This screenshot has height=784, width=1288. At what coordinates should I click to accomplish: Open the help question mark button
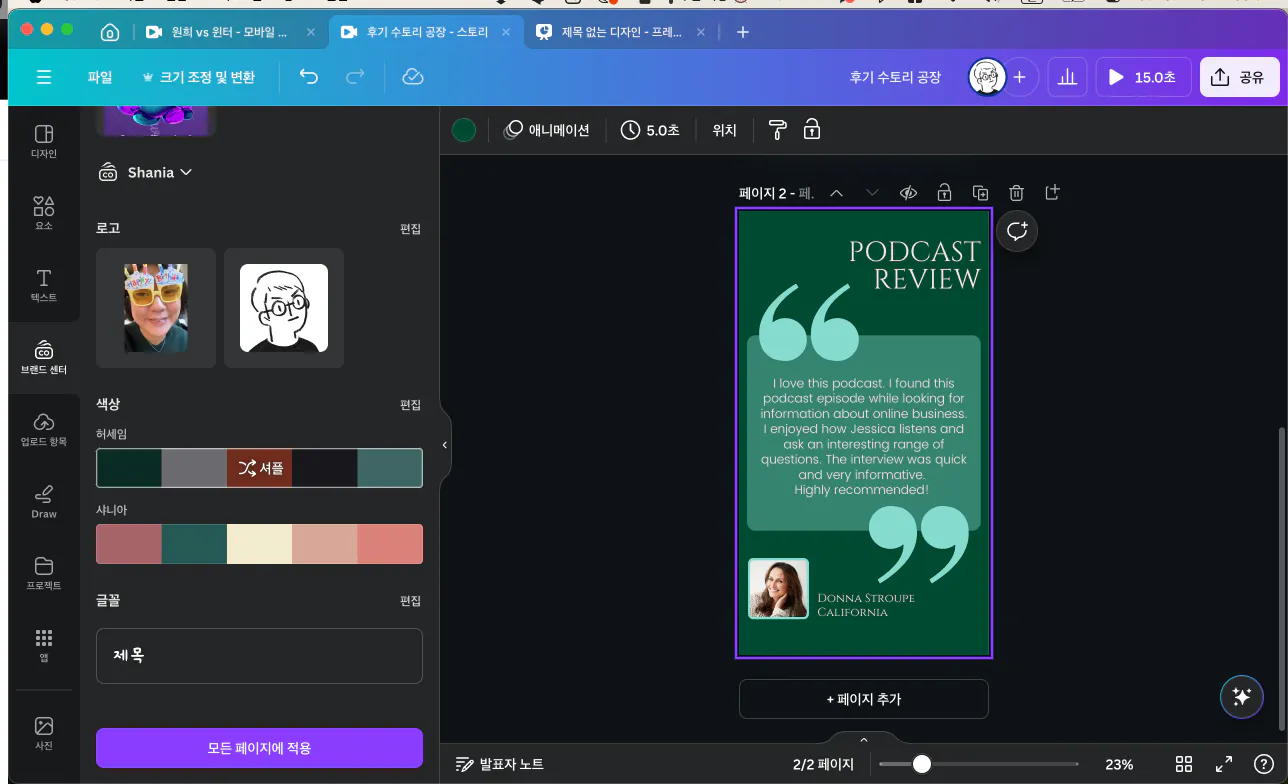pyautogui.click(x=1263, y=764)
